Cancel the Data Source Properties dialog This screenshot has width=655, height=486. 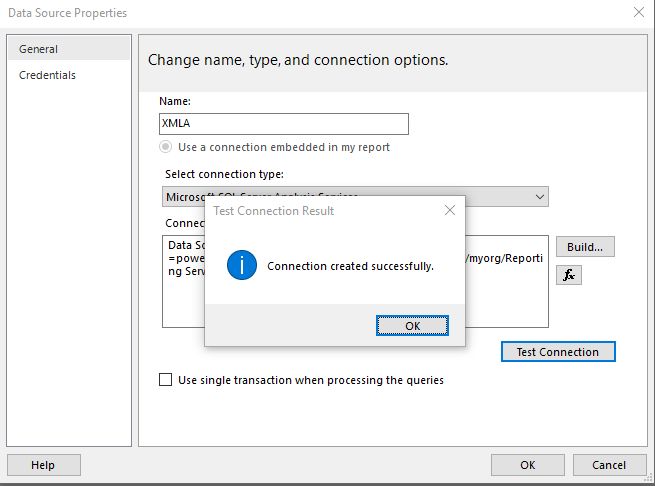[x=608, y=465]
